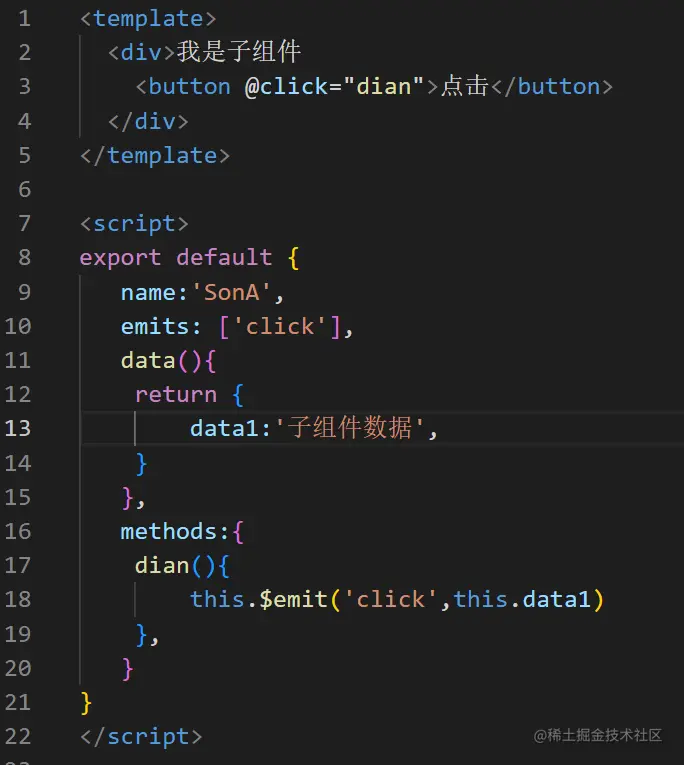Click the data1 property key on line 13

[224, 428]
